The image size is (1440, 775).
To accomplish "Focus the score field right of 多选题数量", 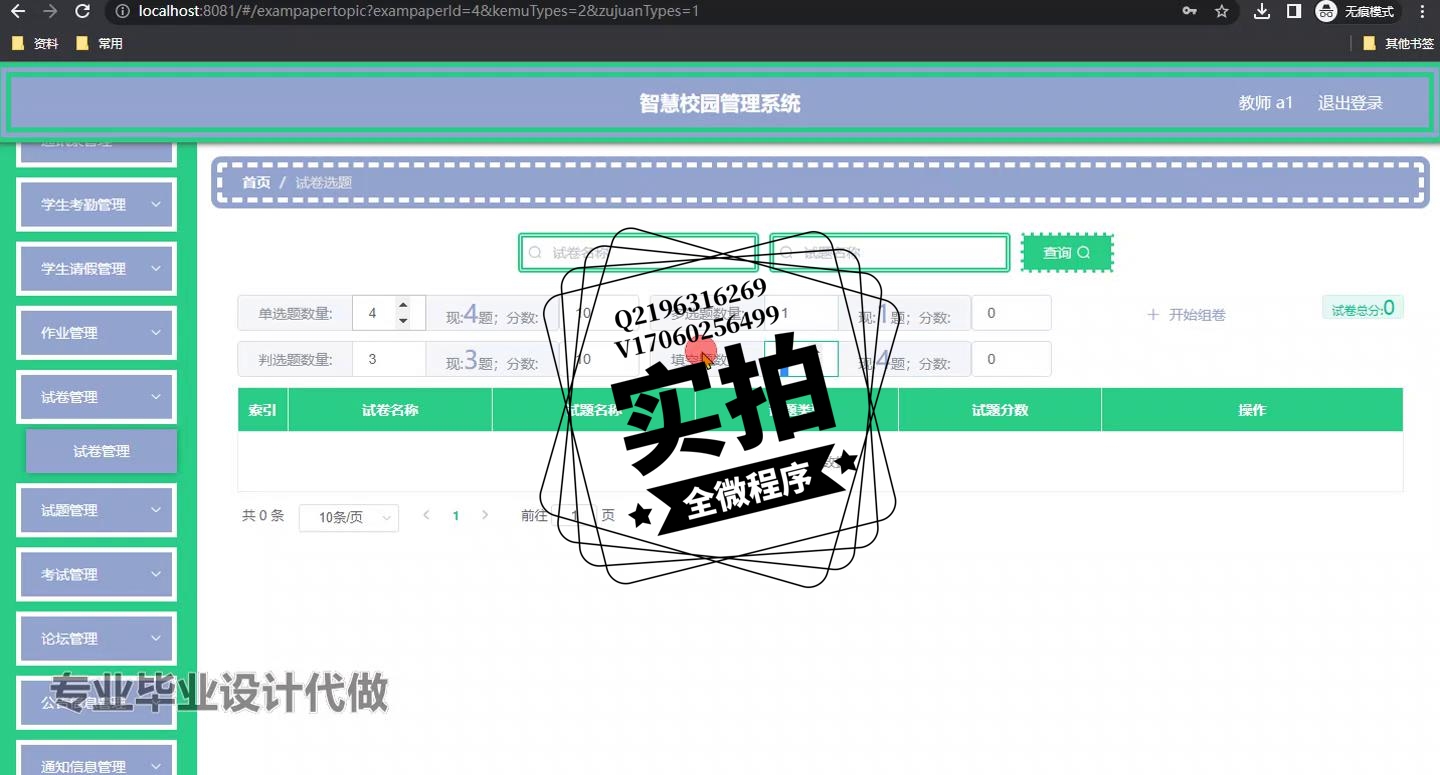I will (1011, 313).
